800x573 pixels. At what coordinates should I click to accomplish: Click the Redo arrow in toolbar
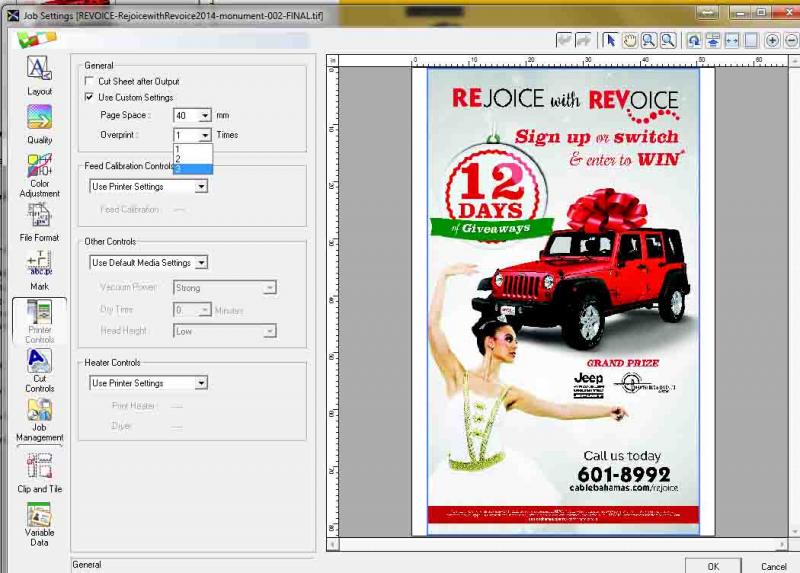coord(583,40)
